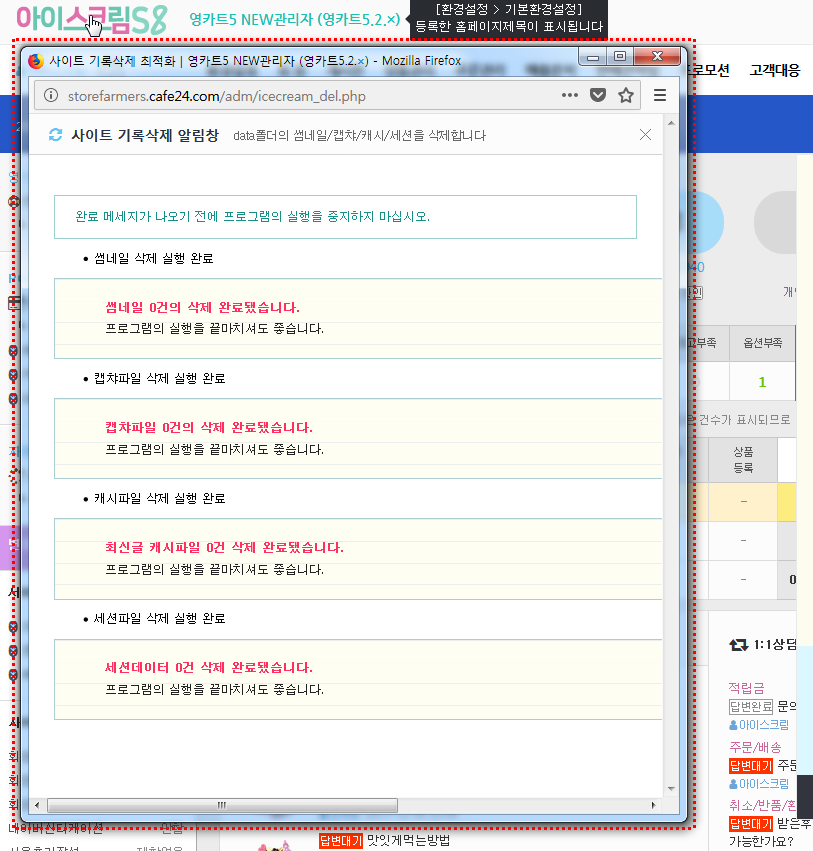Click the green option shortage count 1
813x851 pixels.
[762, 381]
